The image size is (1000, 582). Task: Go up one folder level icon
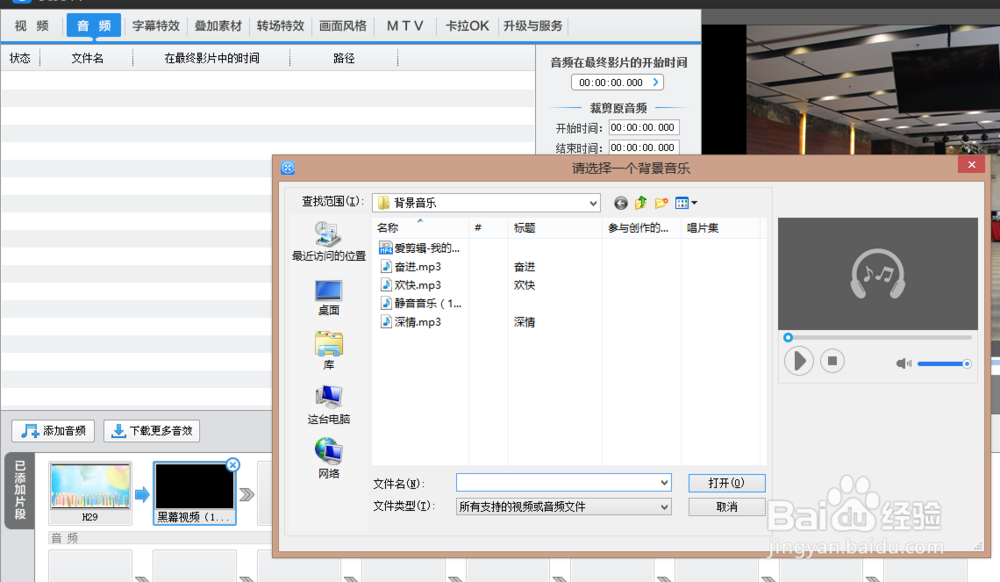tap(641, 203)
